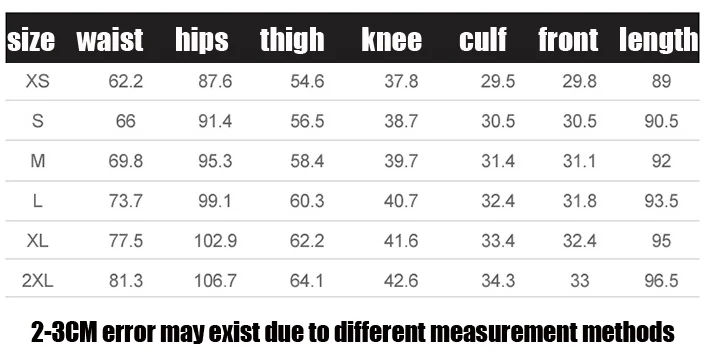Screen dimensions: 728x362
Task: Select length value 96.5 for 2XL
Action: tap(661, 281)
